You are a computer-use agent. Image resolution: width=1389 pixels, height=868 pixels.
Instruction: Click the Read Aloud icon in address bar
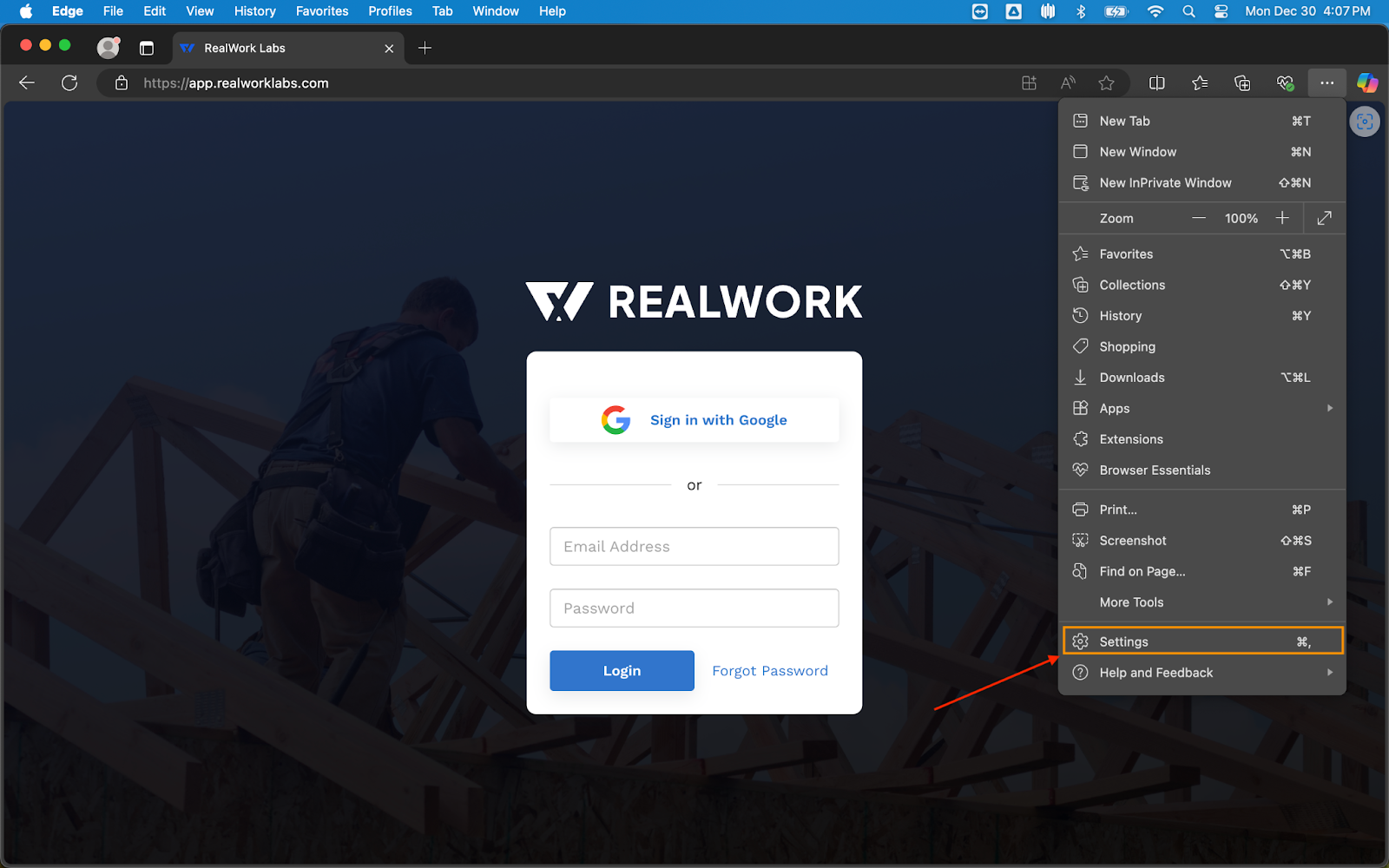(1068, 83)
